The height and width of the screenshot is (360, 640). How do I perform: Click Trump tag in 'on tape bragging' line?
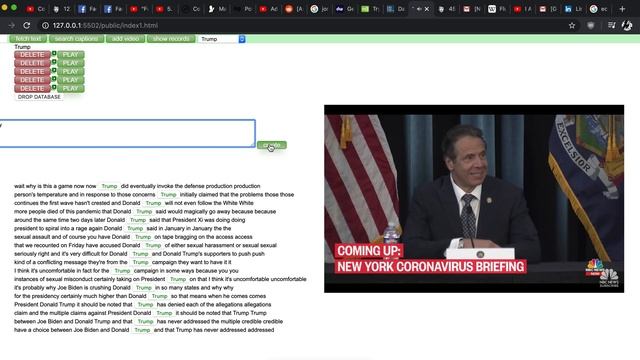click(x=143, y=237)
